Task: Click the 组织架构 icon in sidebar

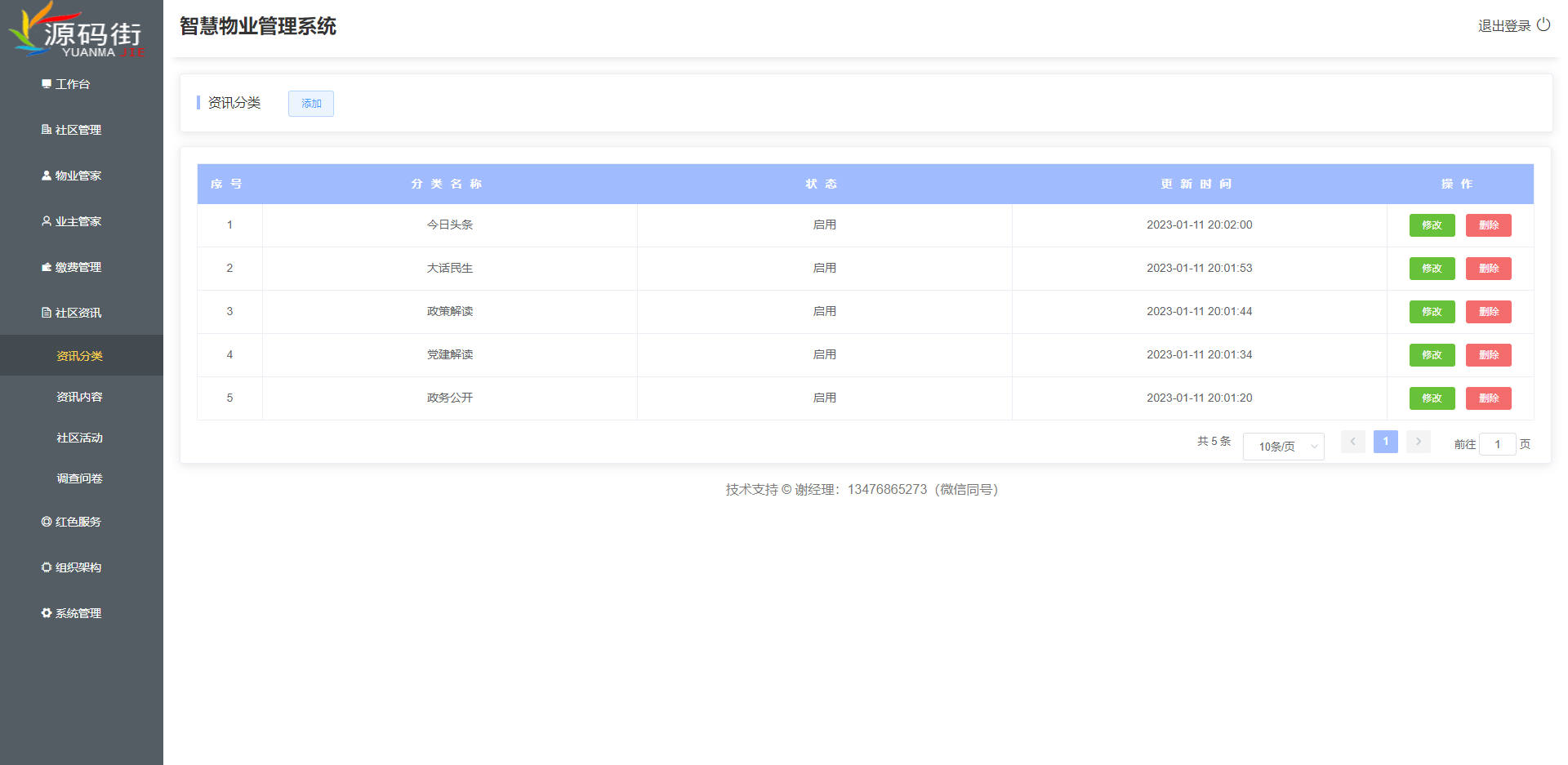Action: [47, 567]
